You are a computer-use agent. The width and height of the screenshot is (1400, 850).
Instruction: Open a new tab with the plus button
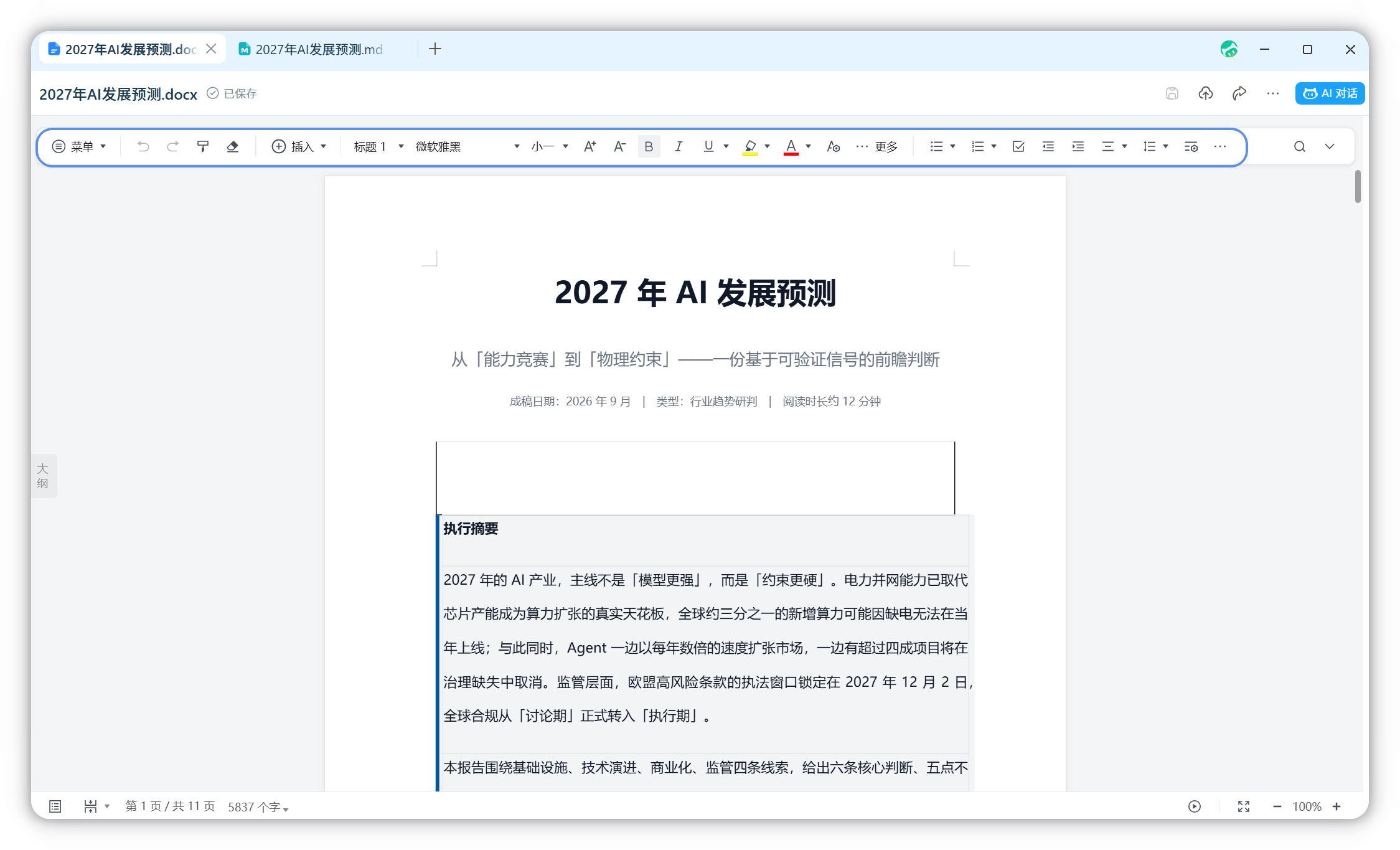(435, 49)
